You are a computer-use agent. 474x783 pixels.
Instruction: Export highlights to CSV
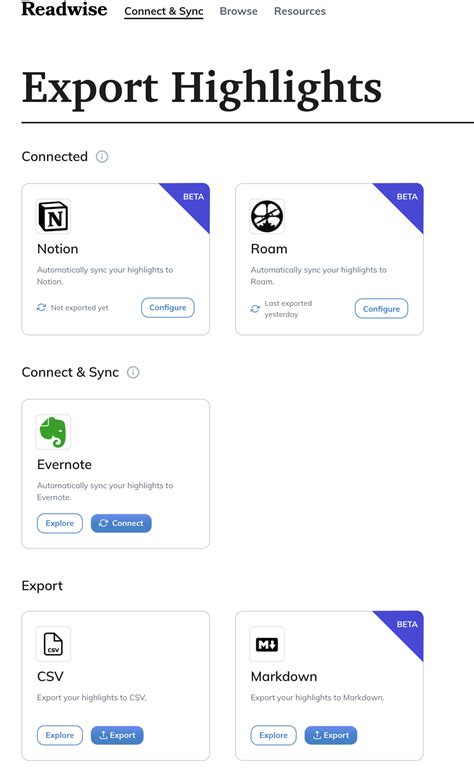(117, 735)
